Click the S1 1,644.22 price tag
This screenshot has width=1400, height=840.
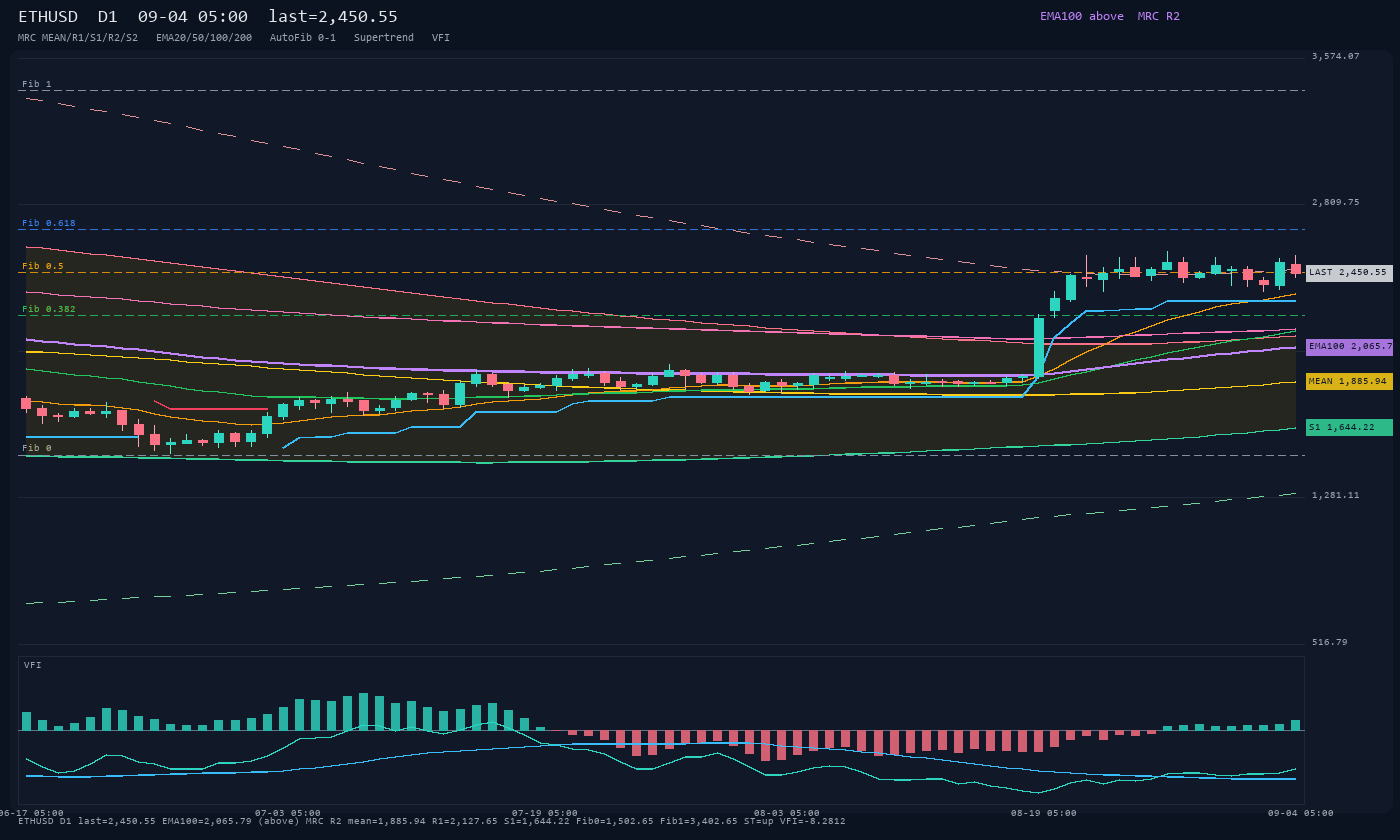point(1349,428)
